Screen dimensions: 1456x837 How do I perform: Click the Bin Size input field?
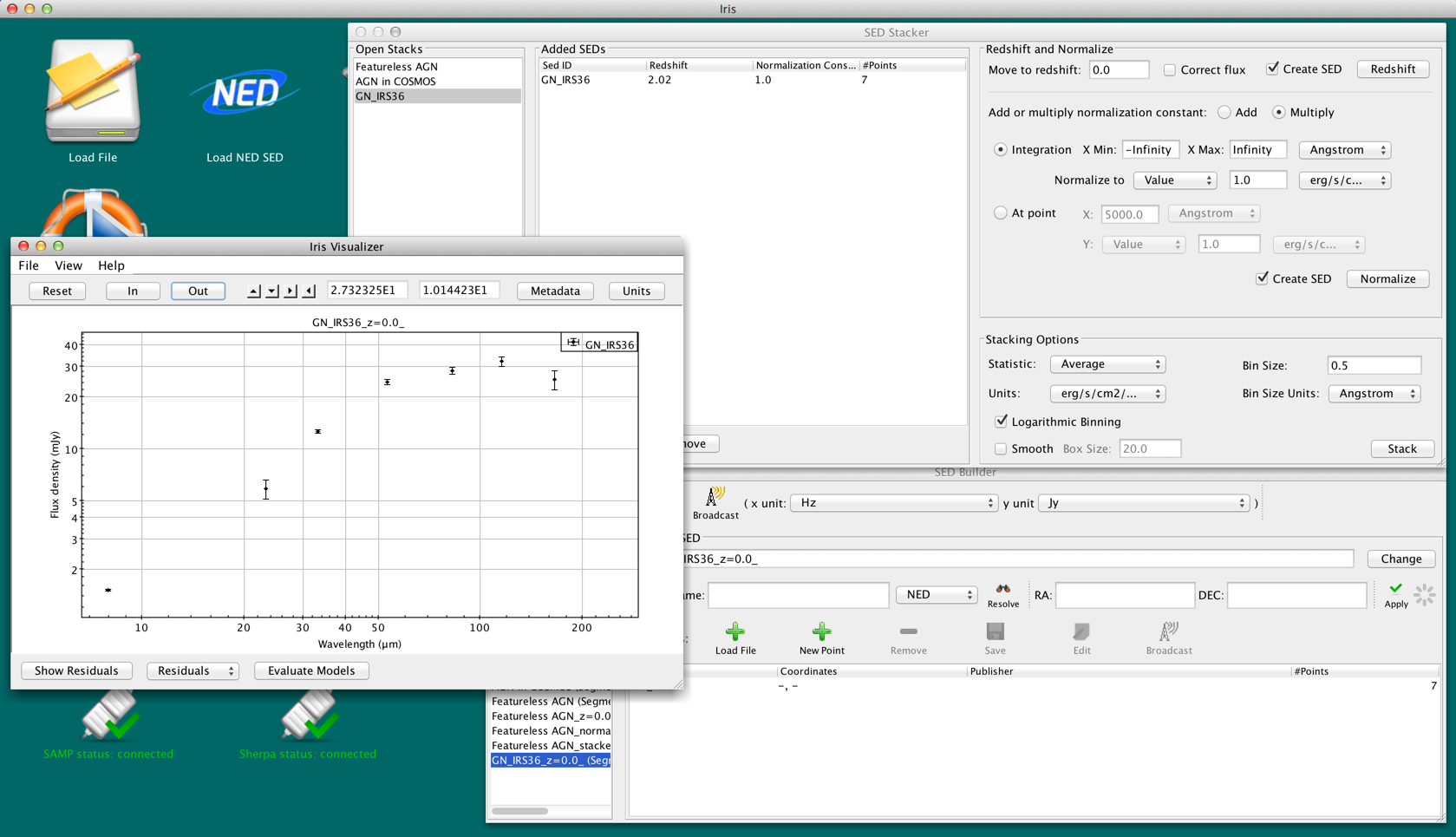[1374, 365]
